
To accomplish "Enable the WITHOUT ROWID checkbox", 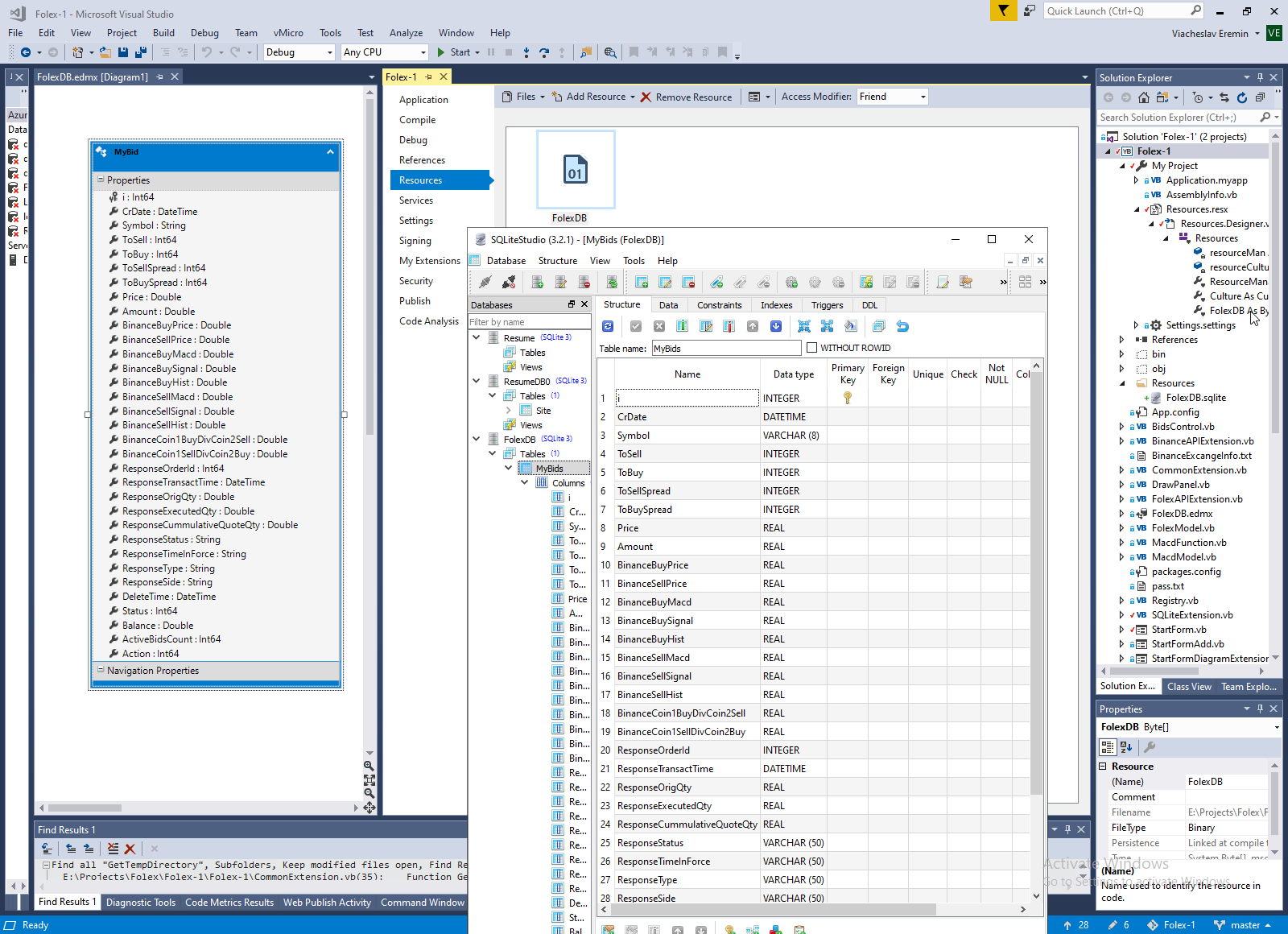I will 811,348.
